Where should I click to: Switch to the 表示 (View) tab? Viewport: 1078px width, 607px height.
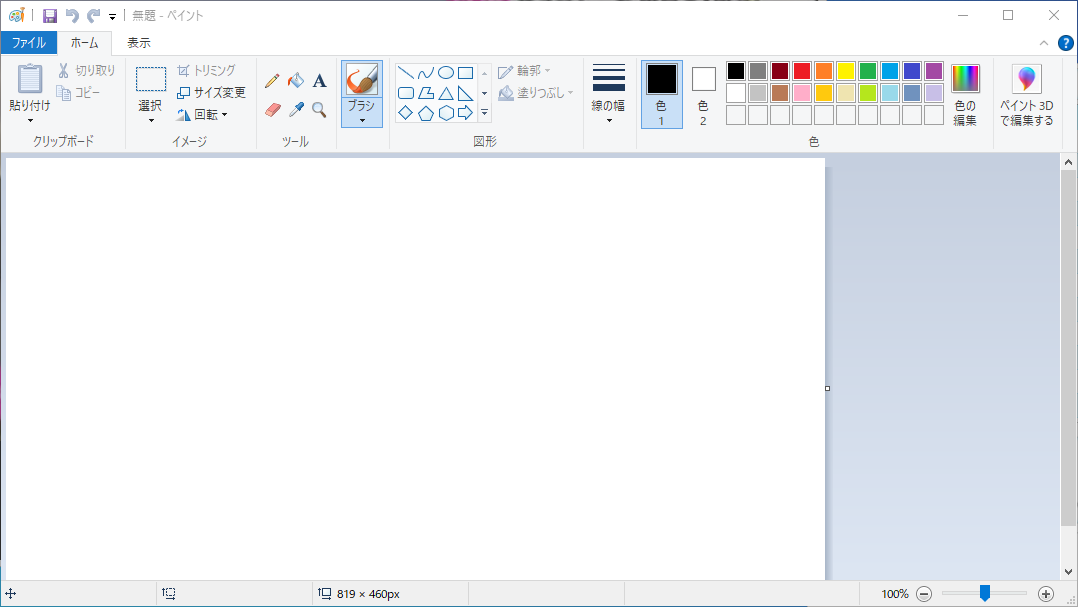(138, 43)
